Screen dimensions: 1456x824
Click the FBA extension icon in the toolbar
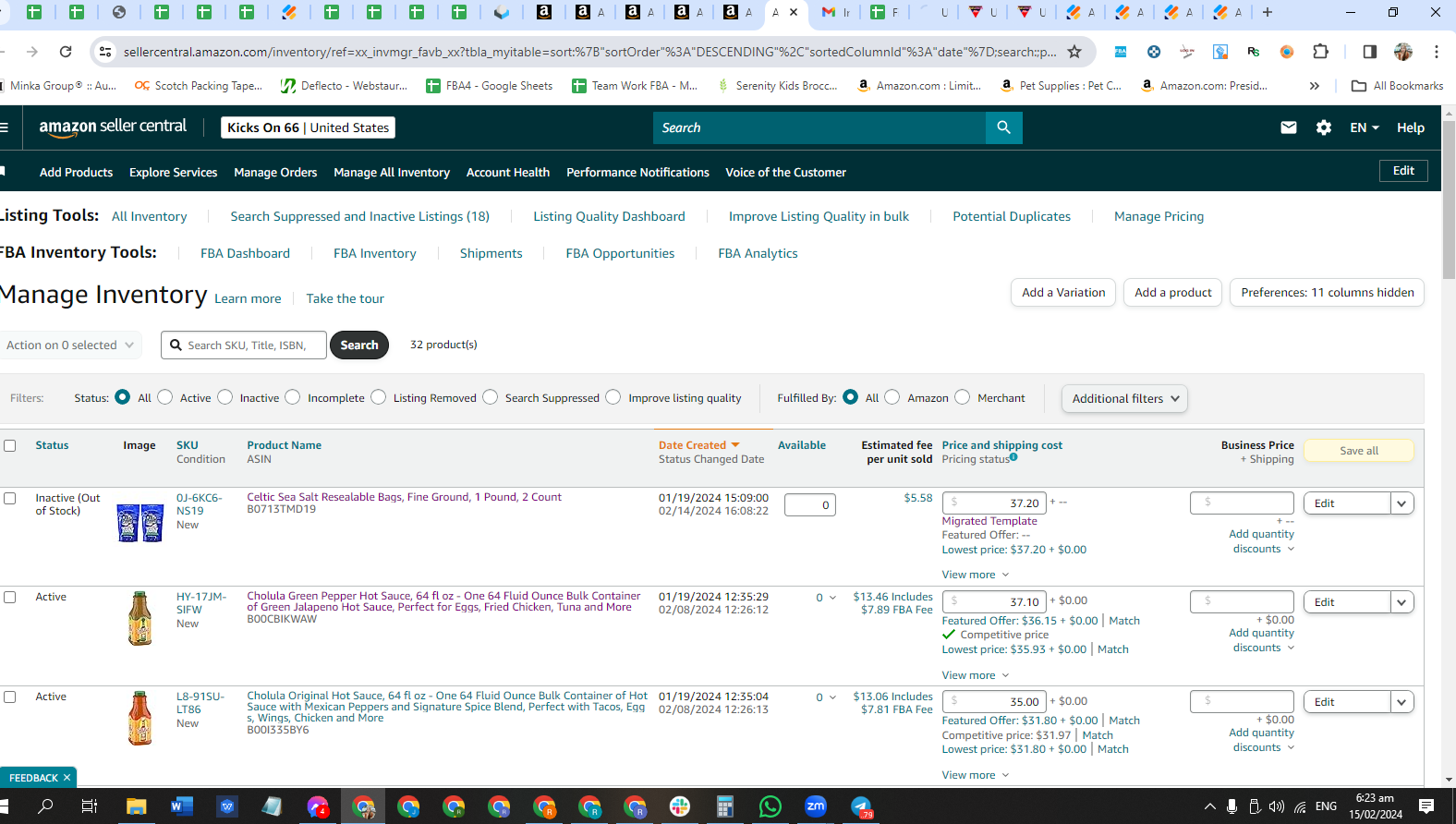tap(1121, 52)
